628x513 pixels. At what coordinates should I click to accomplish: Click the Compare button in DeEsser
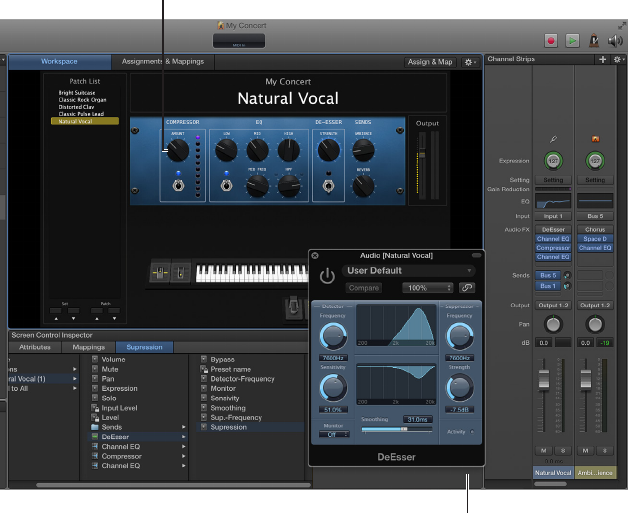tap(364, 288)
